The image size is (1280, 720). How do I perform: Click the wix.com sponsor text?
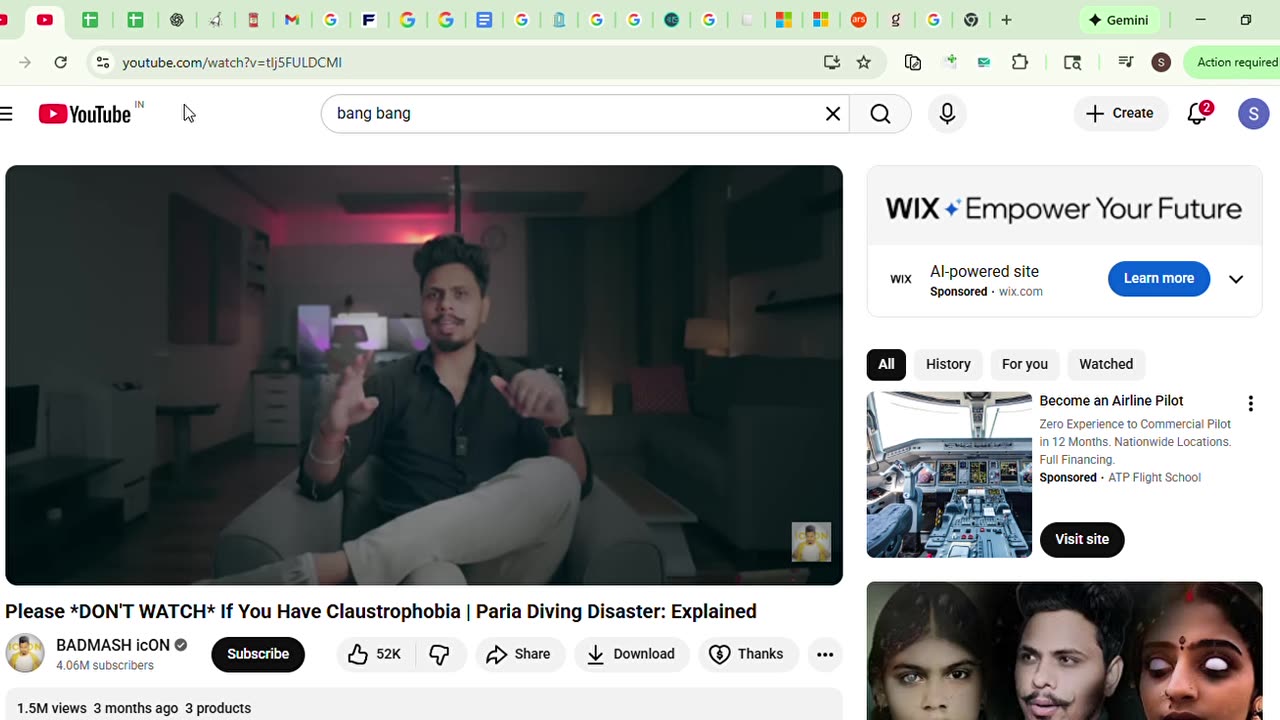pyautogui.click(x=1021, y=292)
